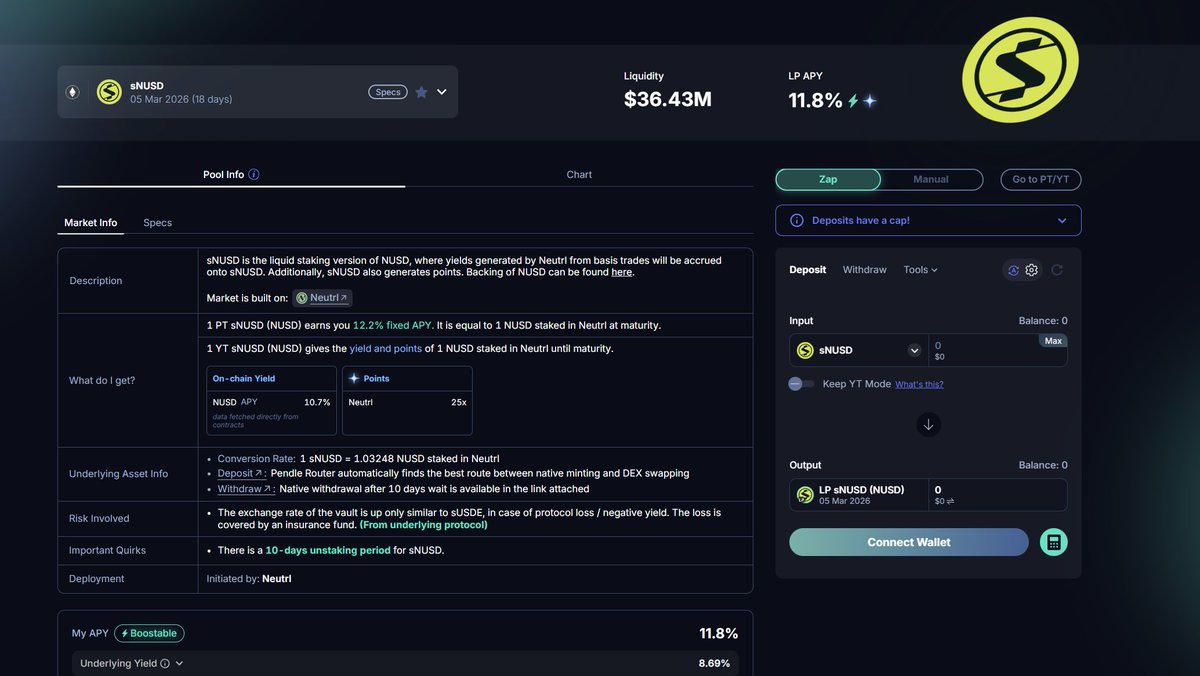Click the large sNUSD logo at top right
The image size is (1200, 676).
1020,70
